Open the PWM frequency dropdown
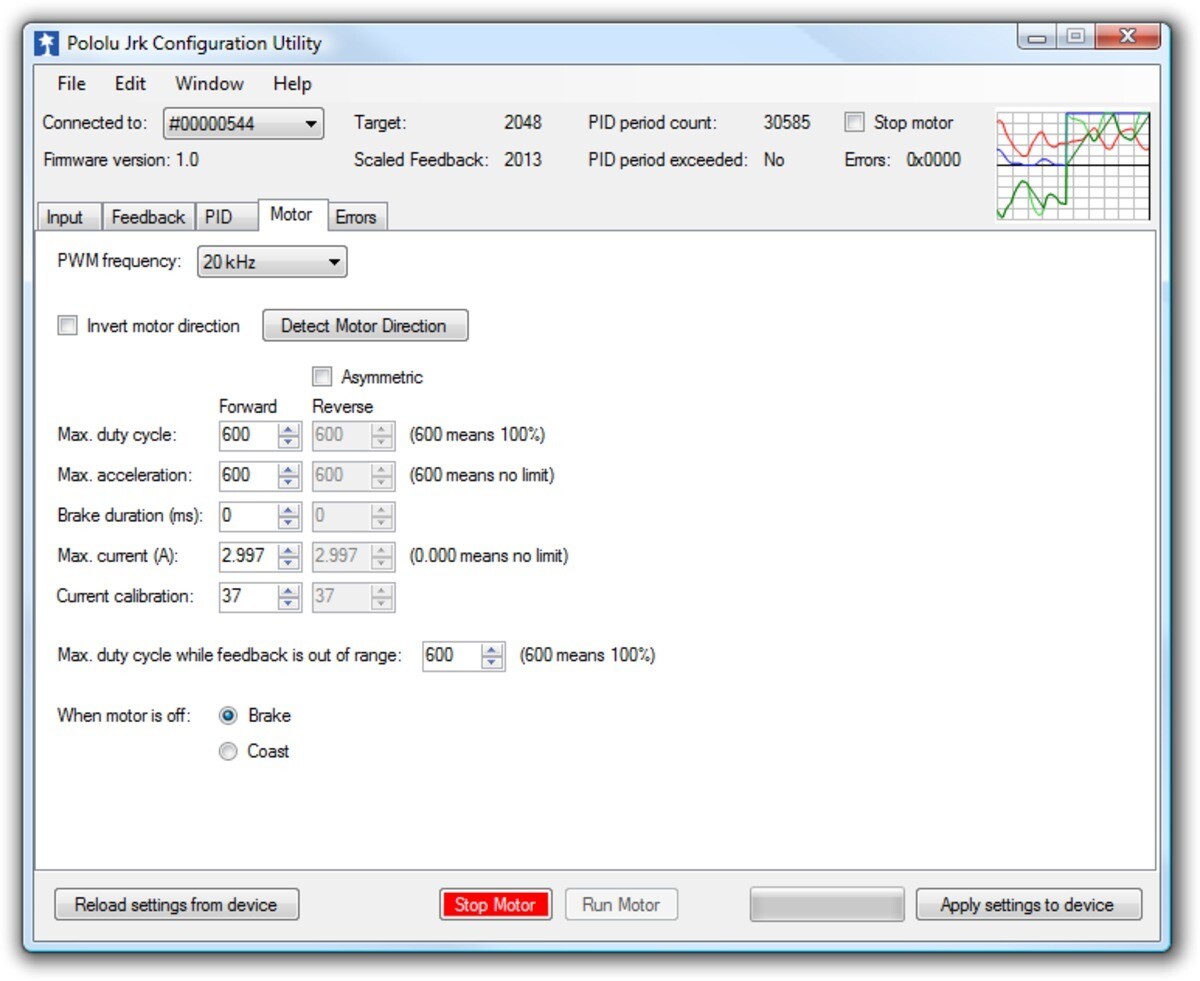Screen dimensions: 1200x981 [x=272, y=263]
